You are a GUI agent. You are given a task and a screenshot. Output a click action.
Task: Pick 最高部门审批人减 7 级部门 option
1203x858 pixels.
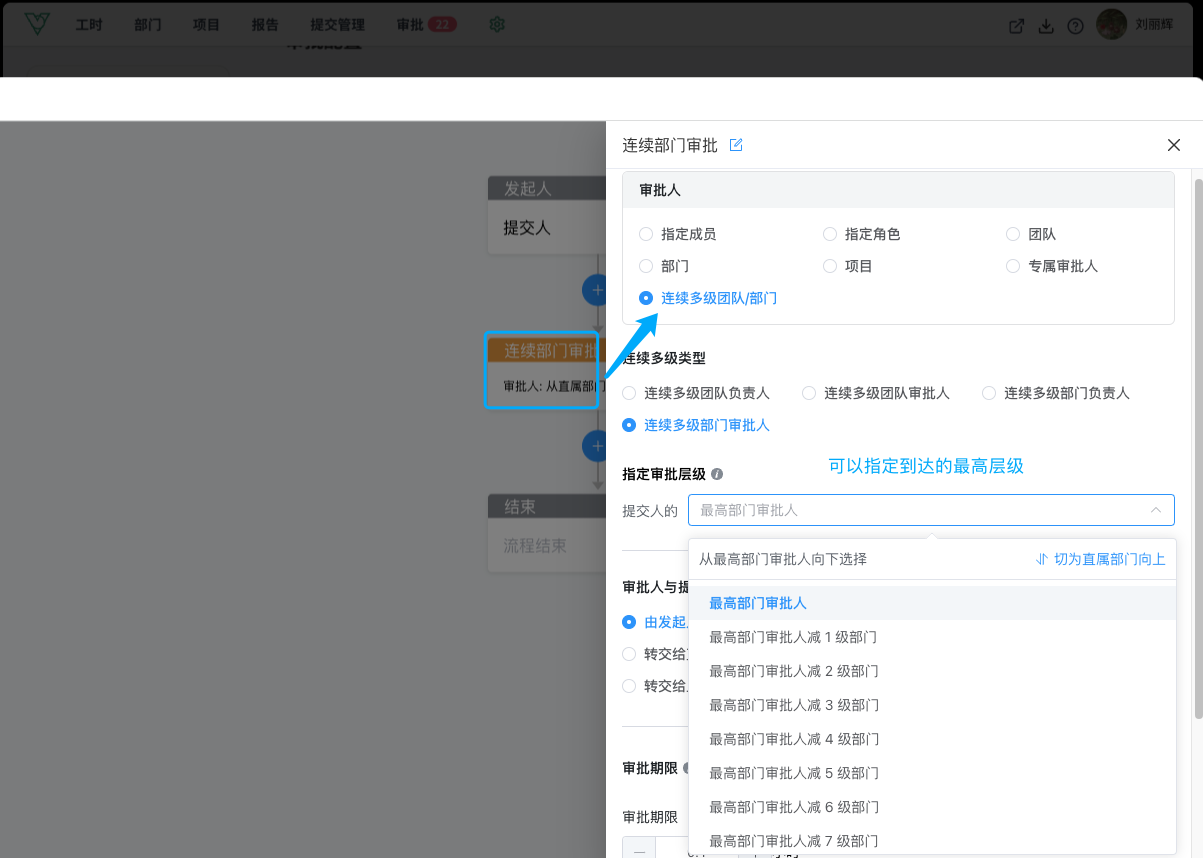pyautogui.click(x=932, y=840)
